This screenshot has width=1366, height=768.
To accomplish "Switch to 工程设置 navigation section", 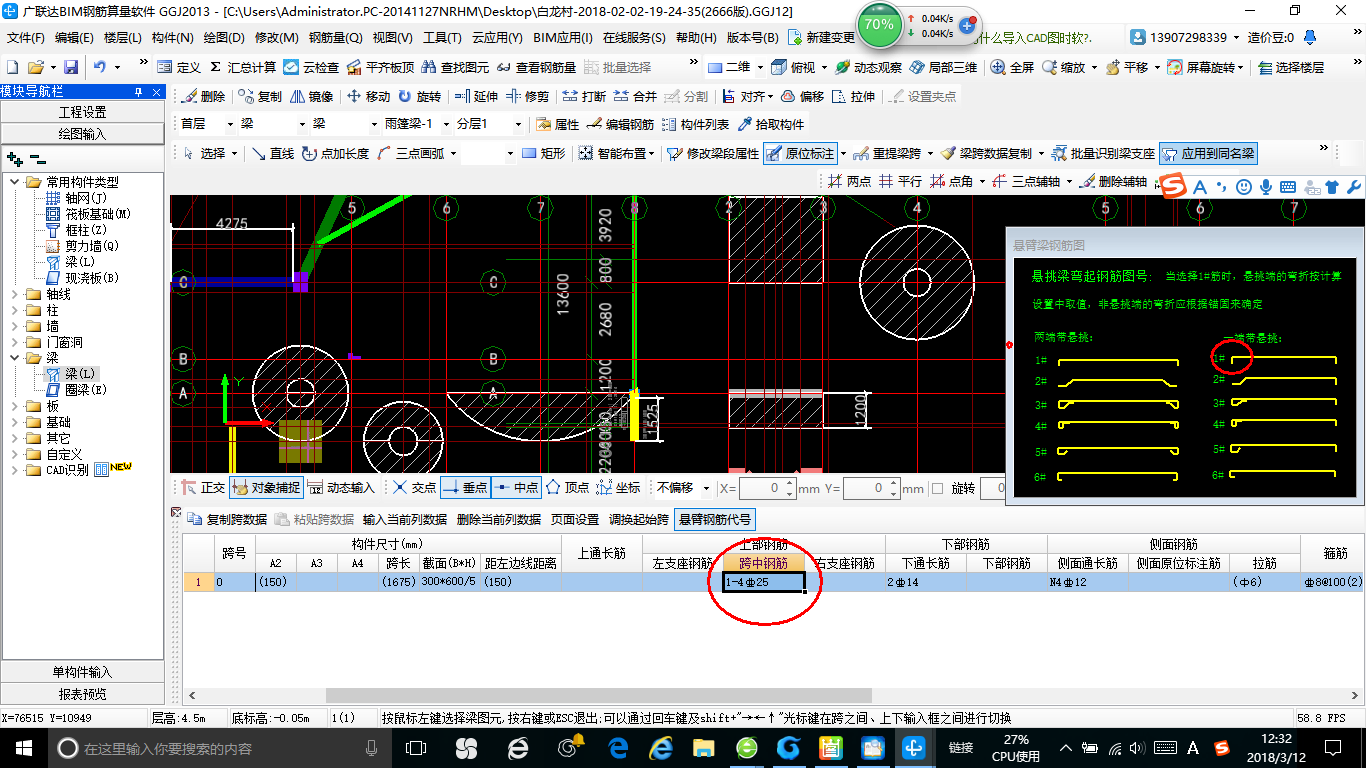I will click(82, 112).
